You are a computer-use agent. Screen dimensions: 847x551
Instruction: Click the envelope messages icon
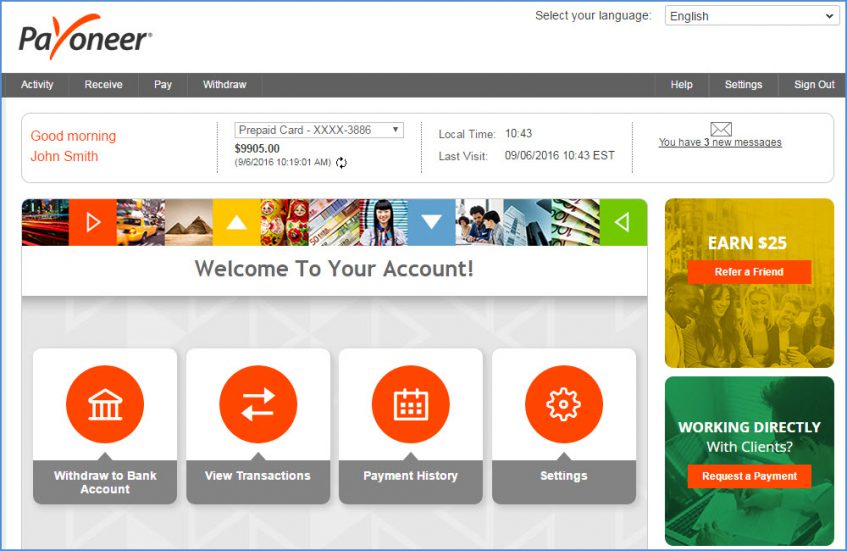pyautogui.click(x=721, y=129)
